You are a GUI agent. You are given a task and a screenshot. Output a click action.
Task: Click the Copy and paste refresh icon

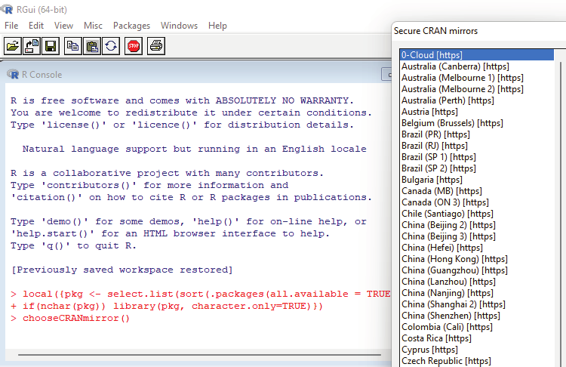tap(111, 46)
